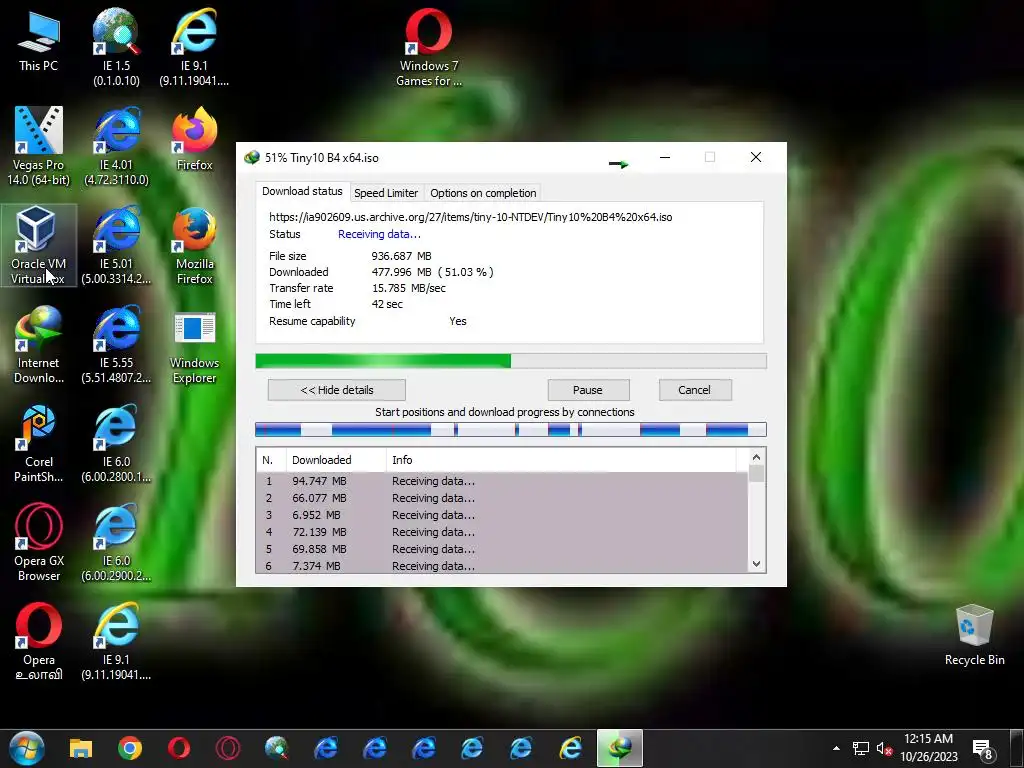Open File Explorer from the taskbar
Viewport: 1024px width, 768px height.
pos(81,748)
